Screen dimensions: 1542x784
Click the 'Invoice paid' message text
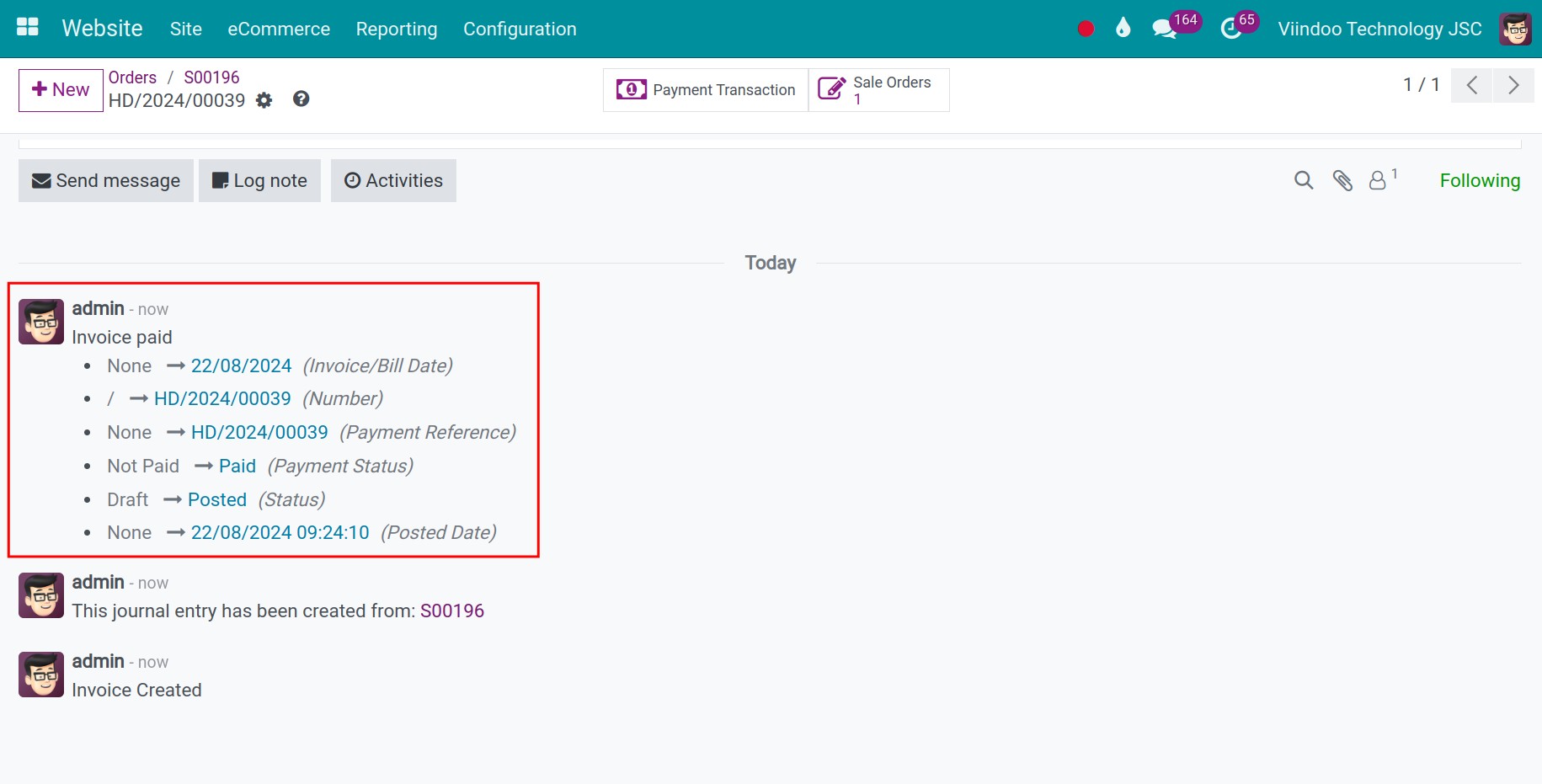[122, 337]
